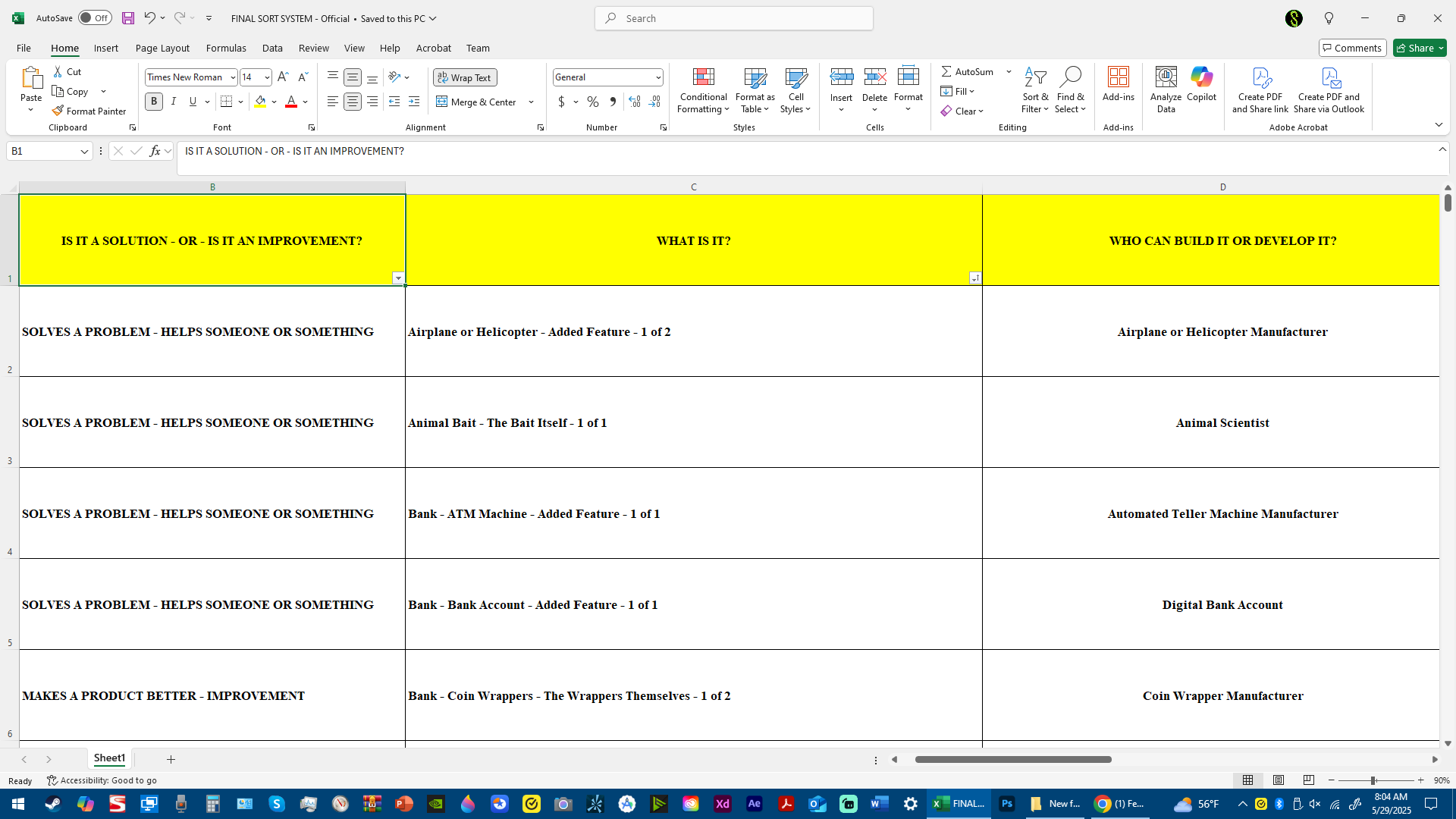Open Conditional Formatting in the Styles group
Image resolution: width=1456 pixels, height=819 pixels.
tap(703, 90)
